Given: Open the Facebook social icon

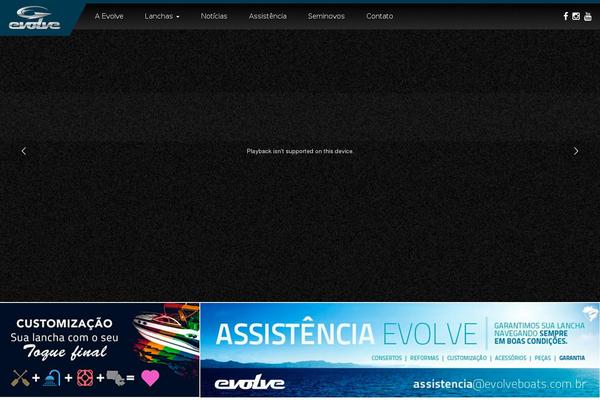Looking at the screenshot, I should [x=566, y=16].
